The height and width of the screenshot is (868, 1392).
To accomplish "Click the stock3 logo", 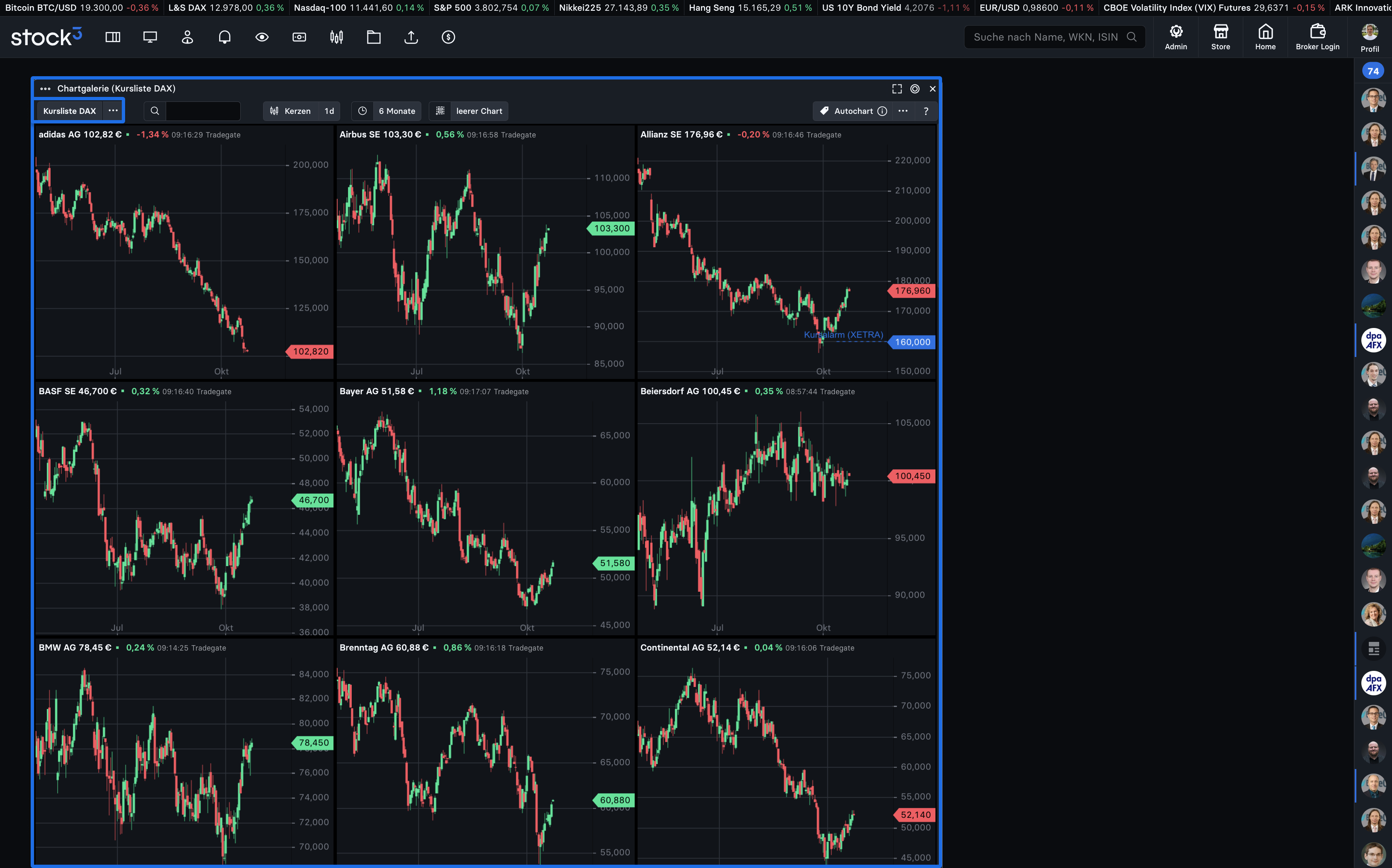I will pos(46,37).
